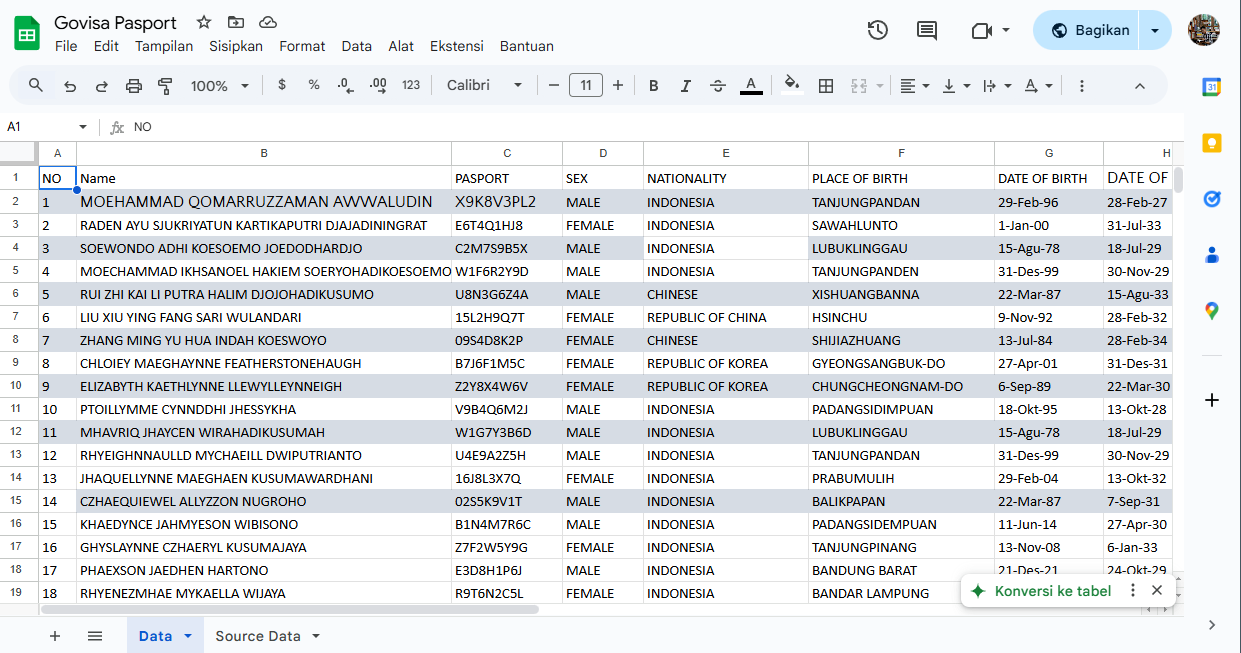1241x653 pixels.
Task: Open the Edit menu
Action: click(x=106, y=46)
